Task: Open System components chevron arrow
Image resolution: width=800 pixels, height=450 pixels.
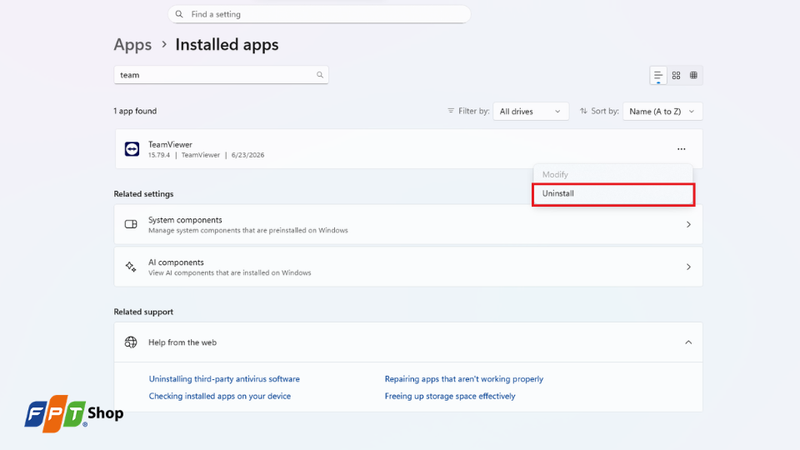Action: pos(688,224)
